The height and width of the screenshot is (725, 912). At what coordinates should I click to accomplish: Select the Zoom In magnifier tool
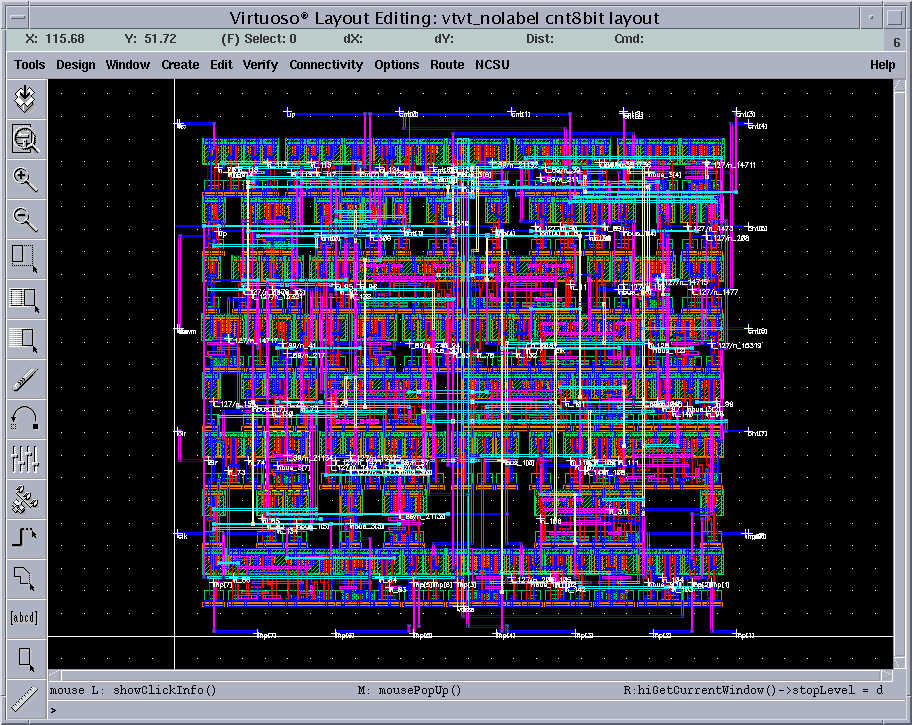click(x=25, y=179)
